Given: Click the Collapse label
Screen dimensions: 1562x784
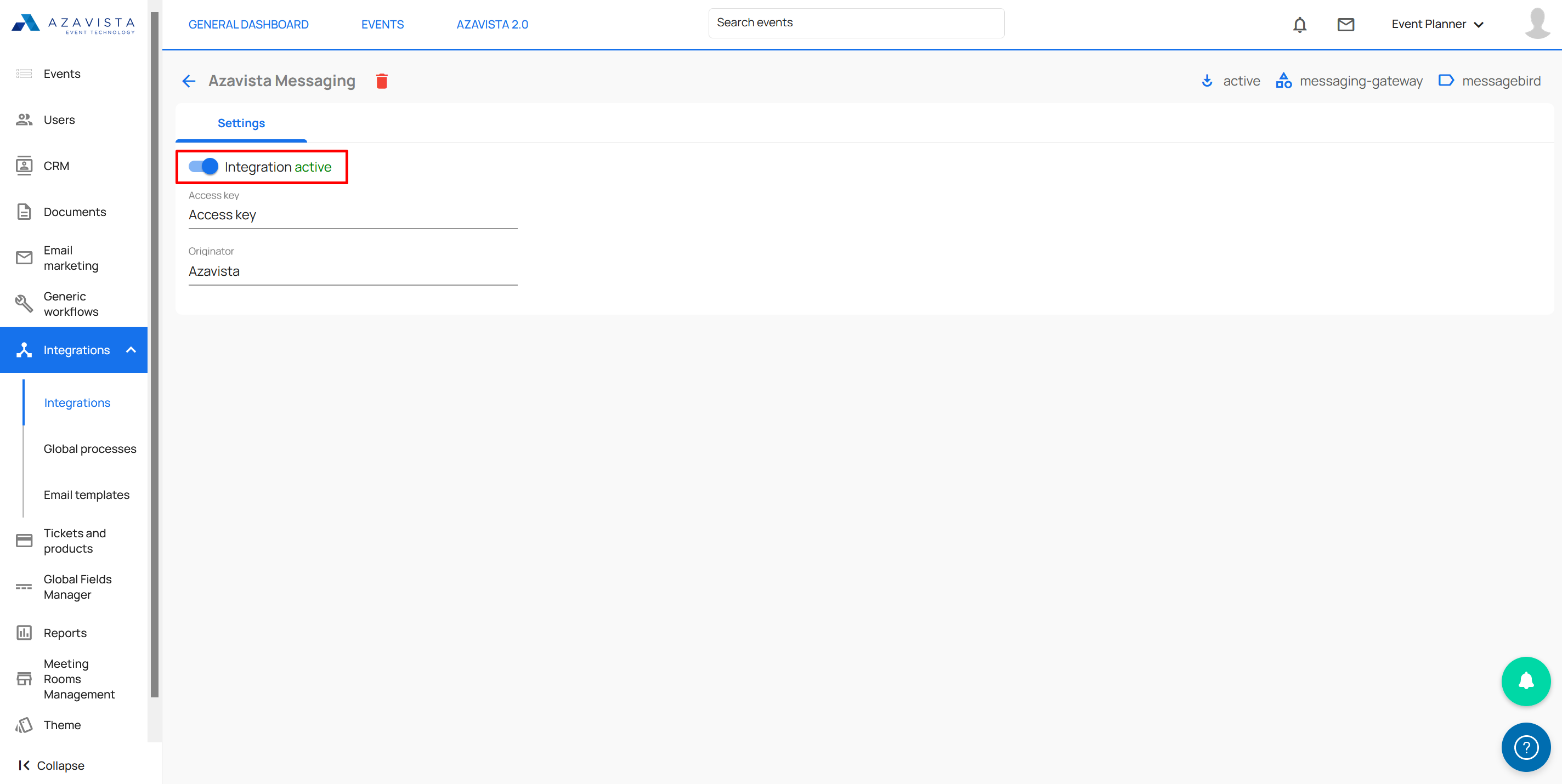Looking at the screenshot, I should click(61, 766).
